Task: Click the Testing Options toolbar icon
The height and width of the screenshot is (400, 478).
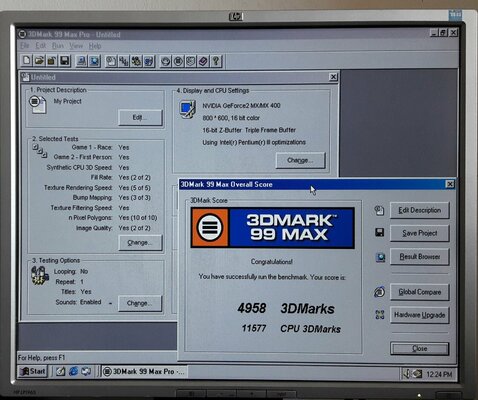Action: (136, 61)
